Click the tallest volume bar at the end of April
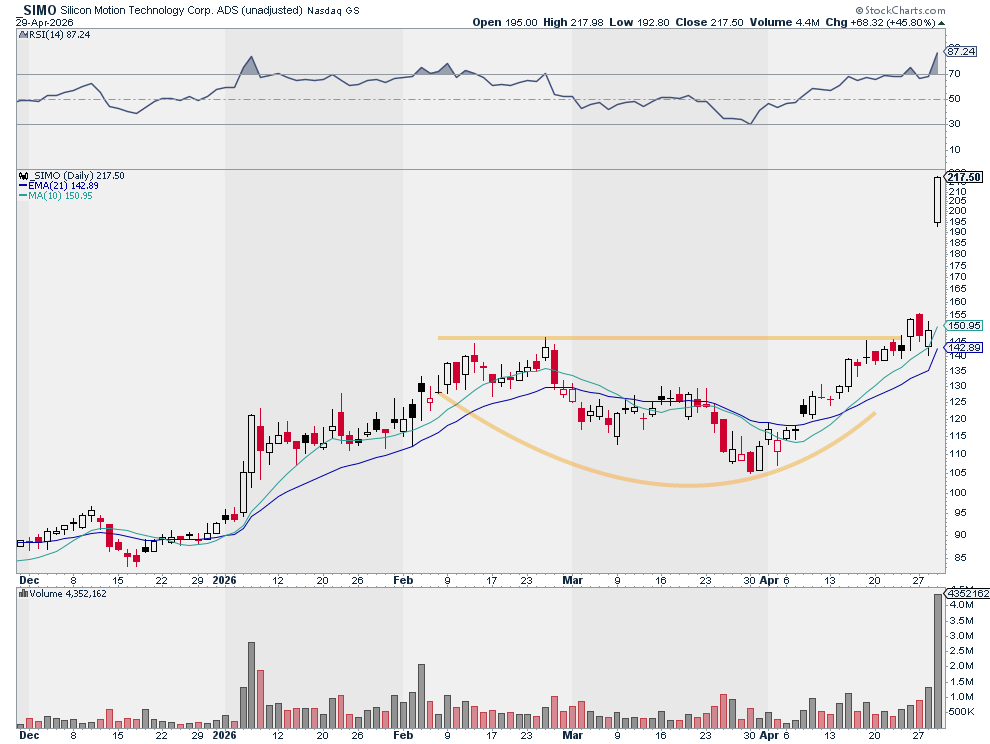 pyautogui.click(x=938, y=661)
